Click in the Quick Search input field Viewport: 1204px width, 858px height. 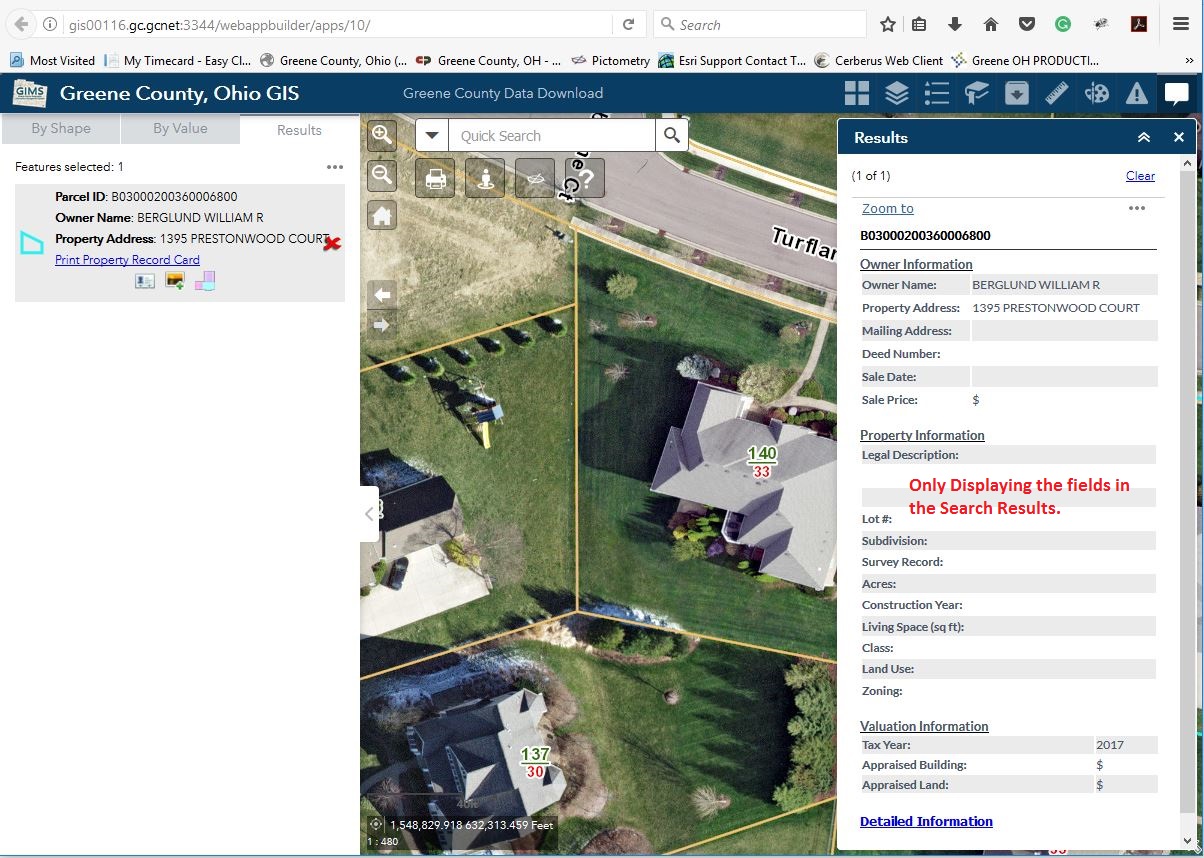tap(550, 136)
